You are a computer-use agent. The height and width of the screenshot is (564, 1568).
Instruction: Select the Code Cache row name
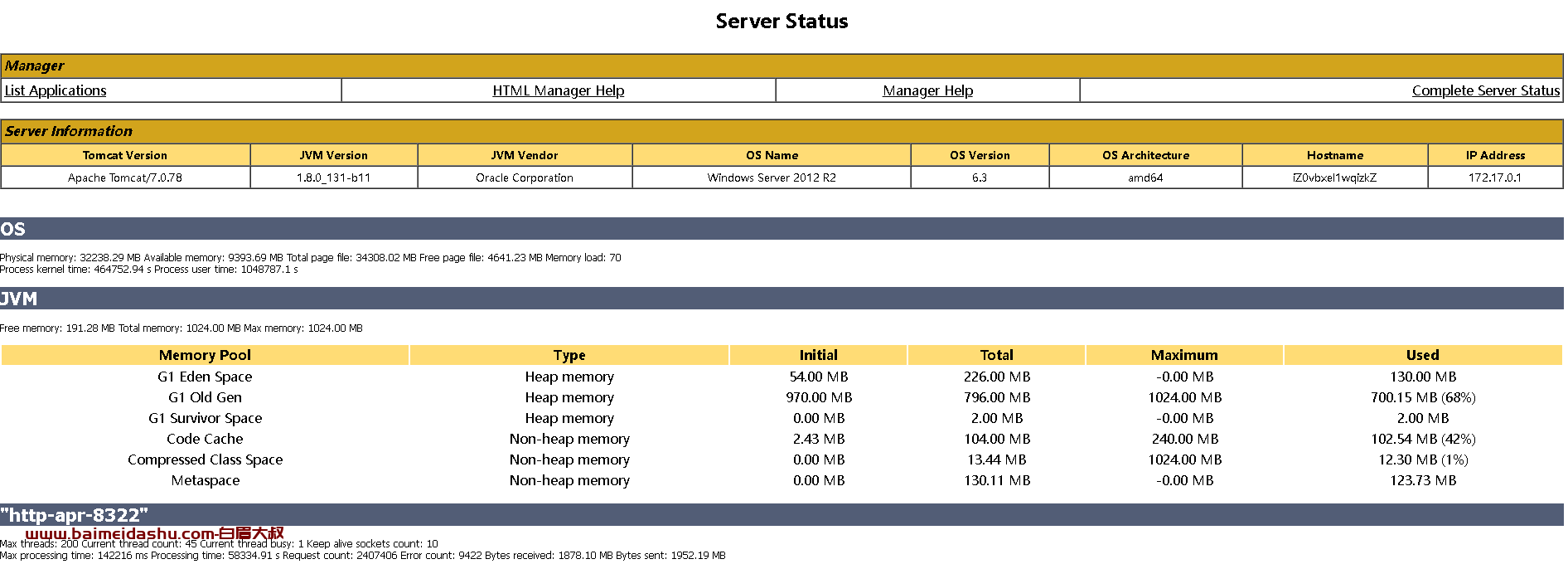coord(205,439)
